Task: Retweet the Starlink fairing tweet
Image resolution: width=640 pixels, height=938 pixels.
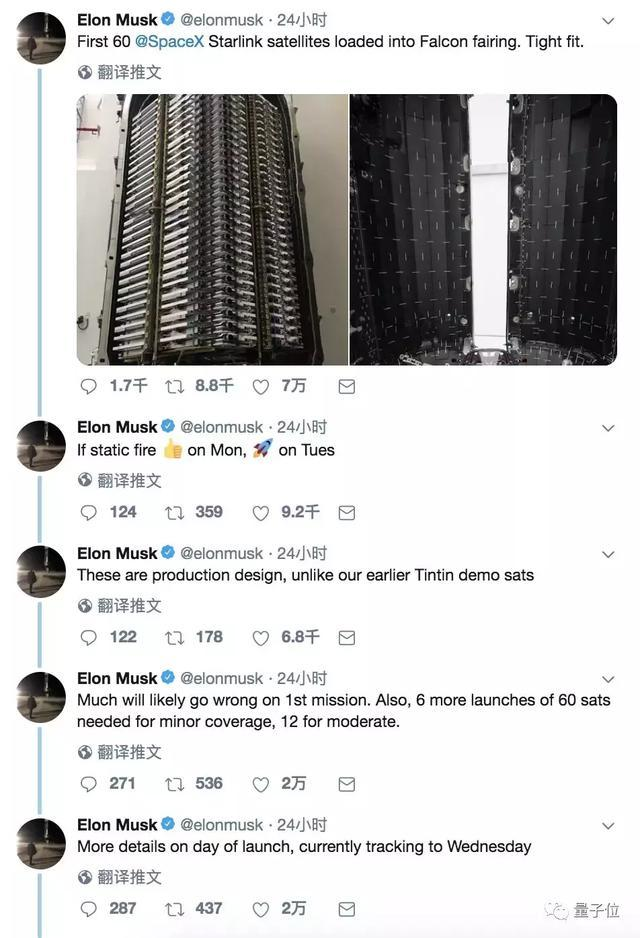Action: [x=175, y=386]
